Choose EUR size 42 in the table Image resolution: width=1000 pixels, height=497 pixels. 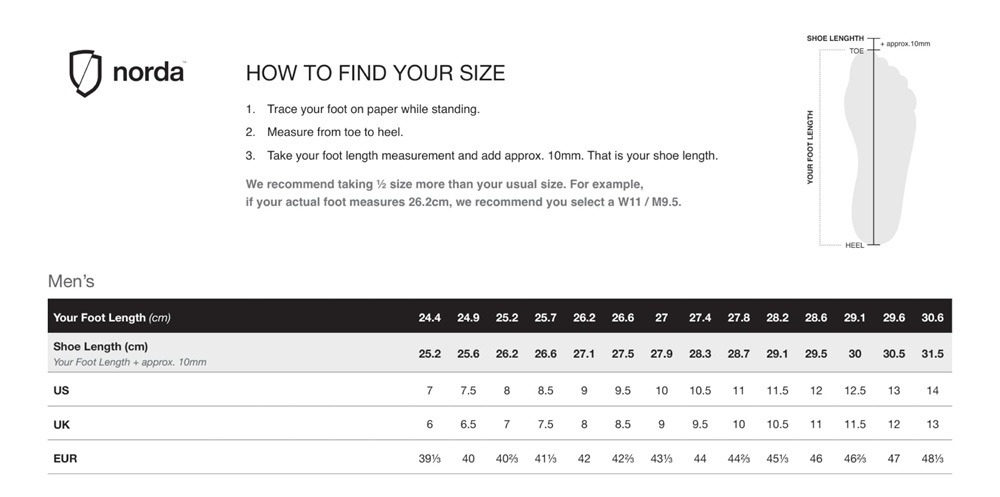(584, 458)
